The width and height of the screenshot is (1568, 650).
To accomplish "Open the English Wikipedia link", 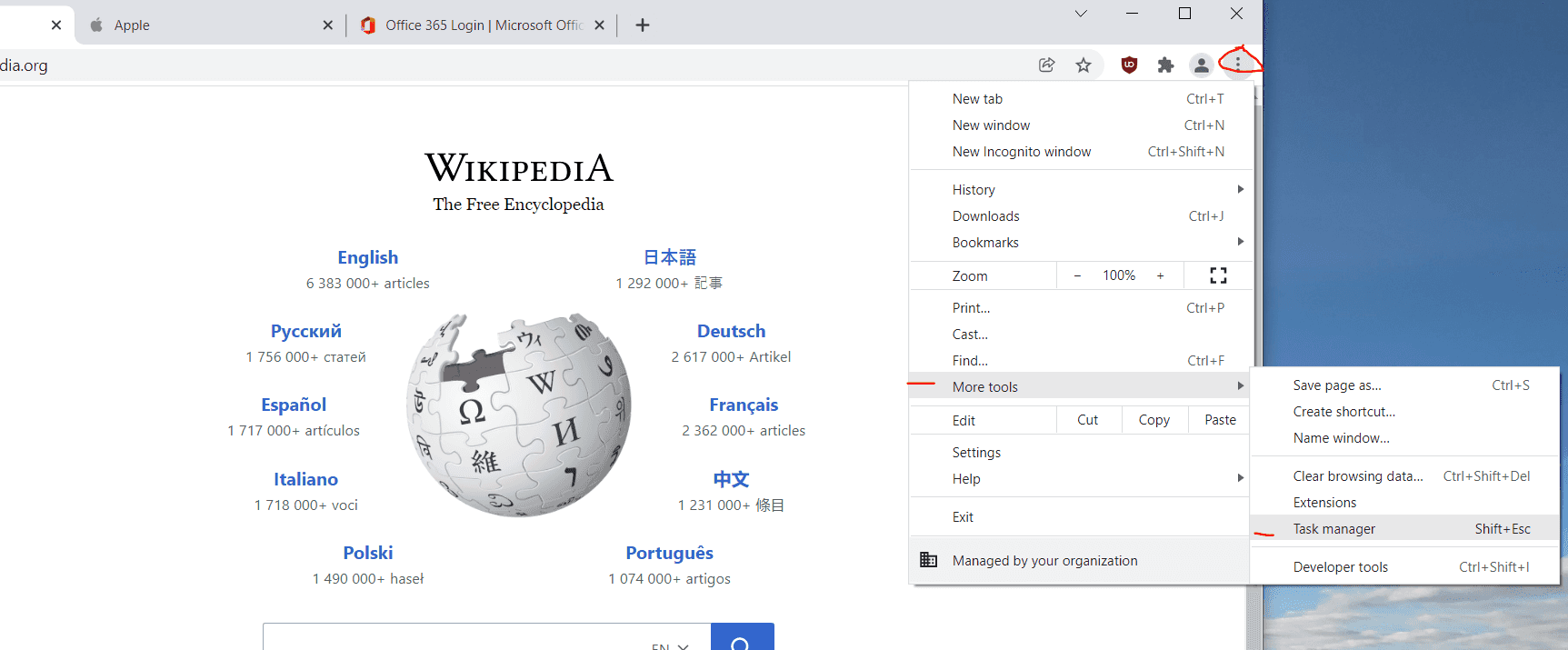I will pyautogui.click(x=367, y=257).
